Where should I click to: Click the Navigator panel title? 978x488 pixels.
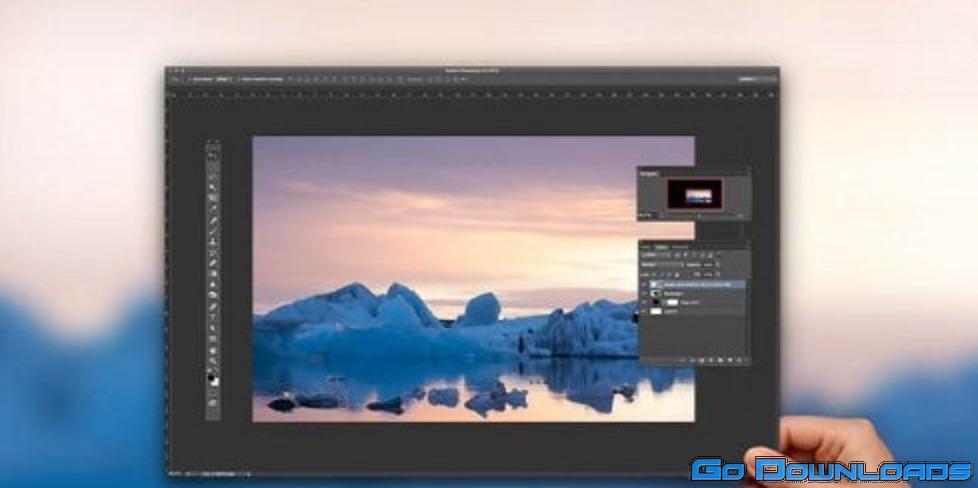tap(647, 173)
